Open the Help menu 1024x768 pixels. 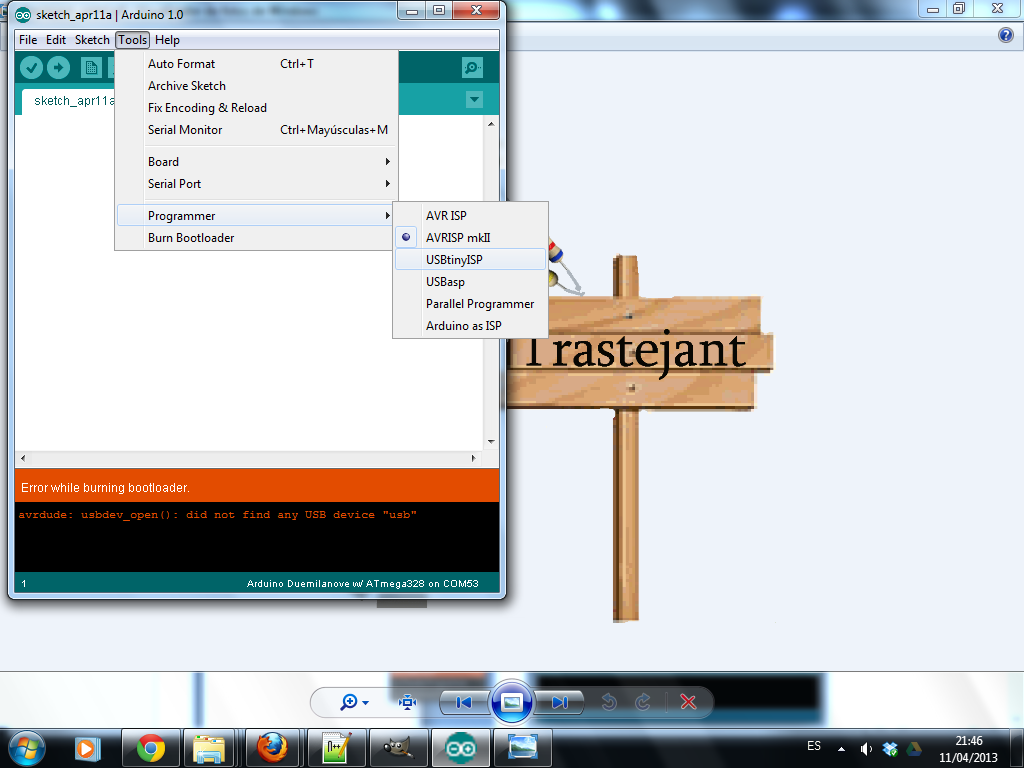pos(167,40)
